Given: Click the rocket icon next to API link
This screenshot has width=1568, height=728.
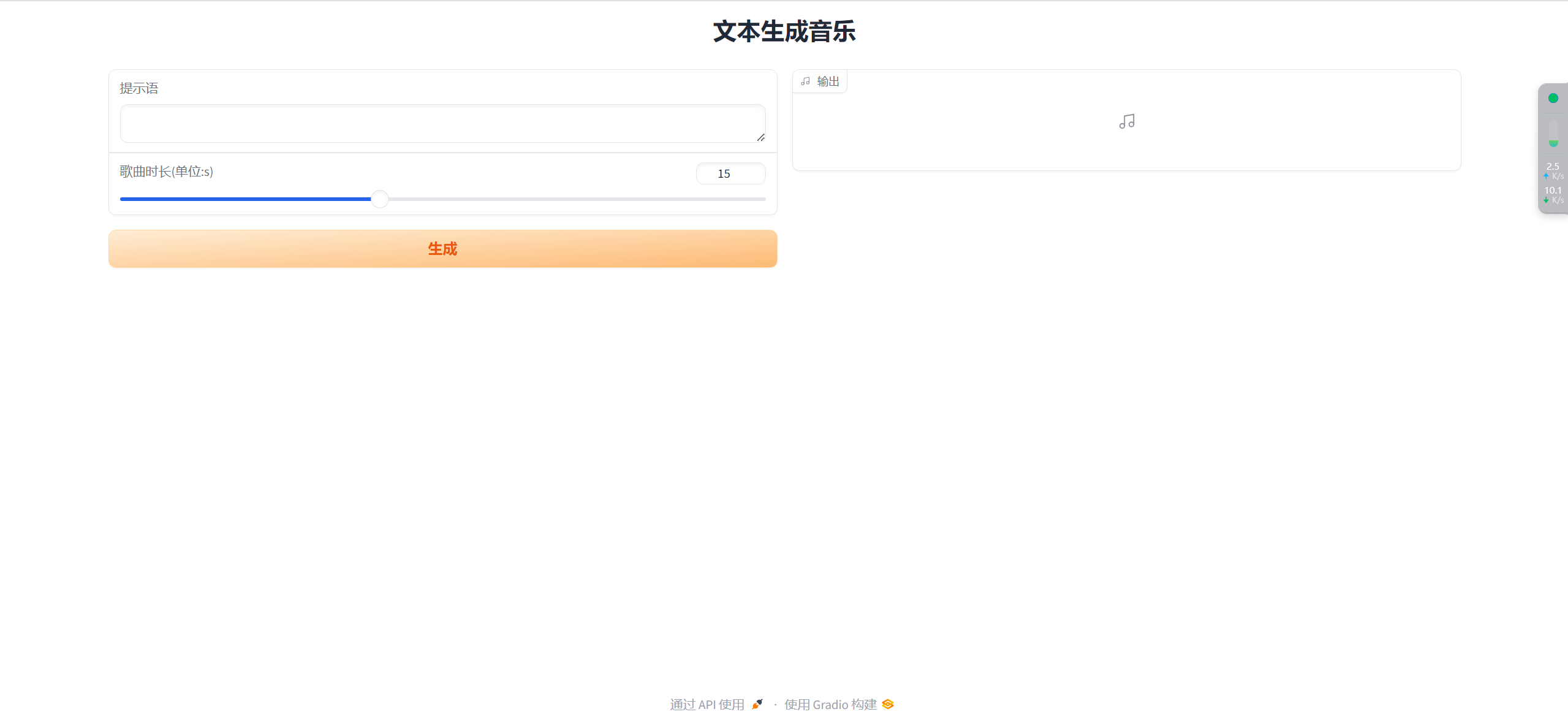Looking at the screenshot, I should point(757,704).
